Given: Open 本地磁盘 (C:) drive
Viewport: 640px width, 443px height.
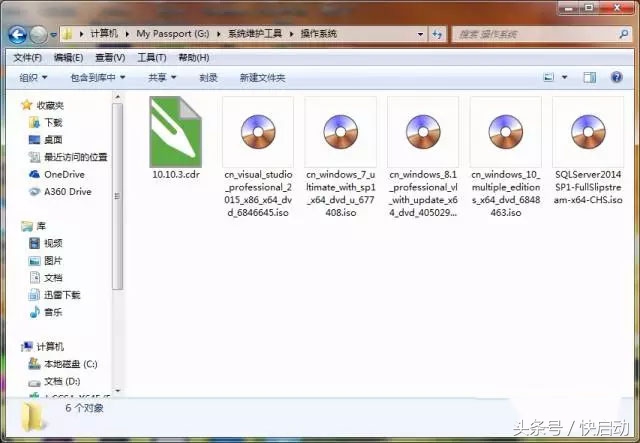Looking at the screenshot, I should pyautogui.click(x=71, y=364).
